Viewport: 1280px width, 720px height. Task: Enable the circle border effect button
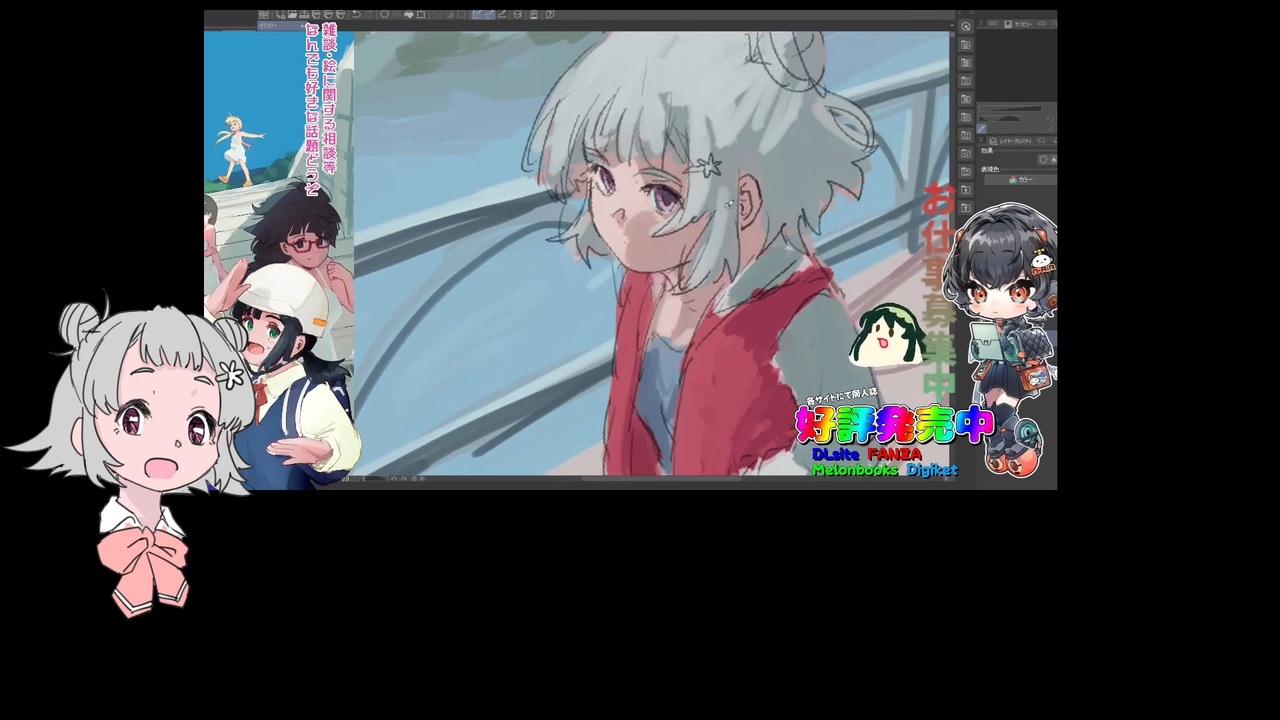(1043, 159)
